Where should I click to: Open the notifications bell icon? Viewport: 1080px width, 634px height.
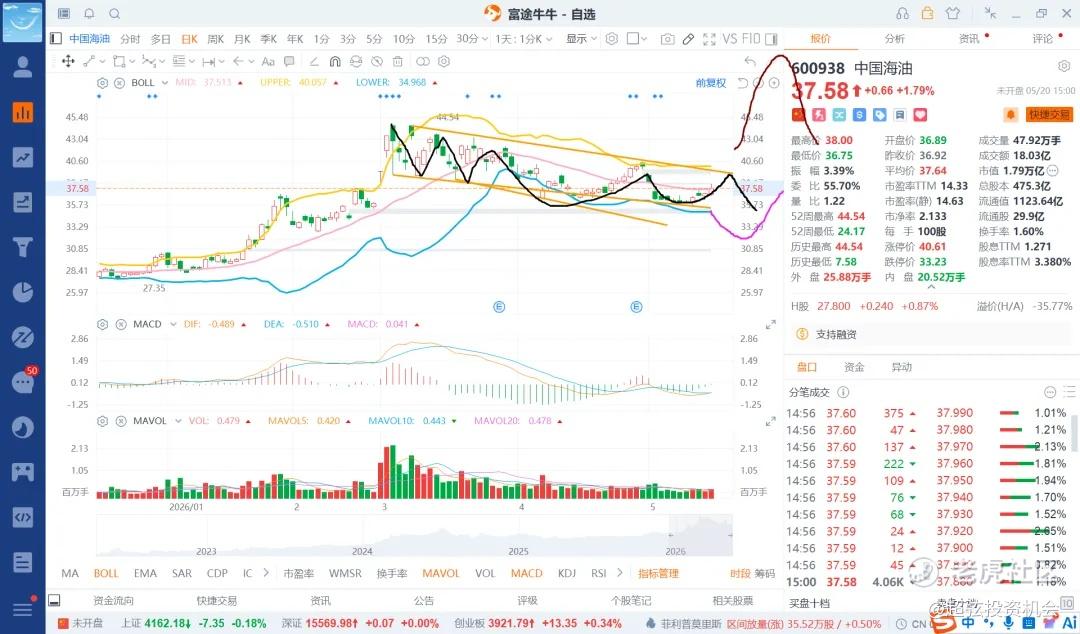coord(90,14)
